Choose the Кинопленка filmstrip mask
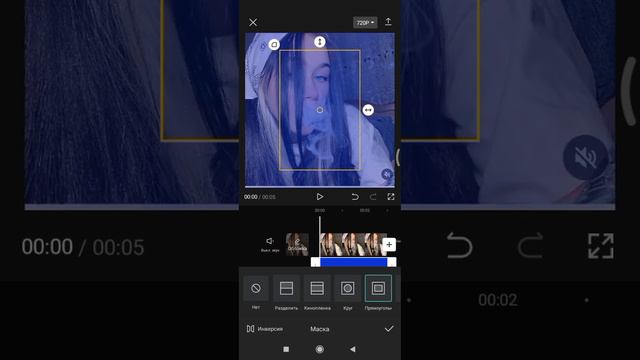 (x=317, y=293)
